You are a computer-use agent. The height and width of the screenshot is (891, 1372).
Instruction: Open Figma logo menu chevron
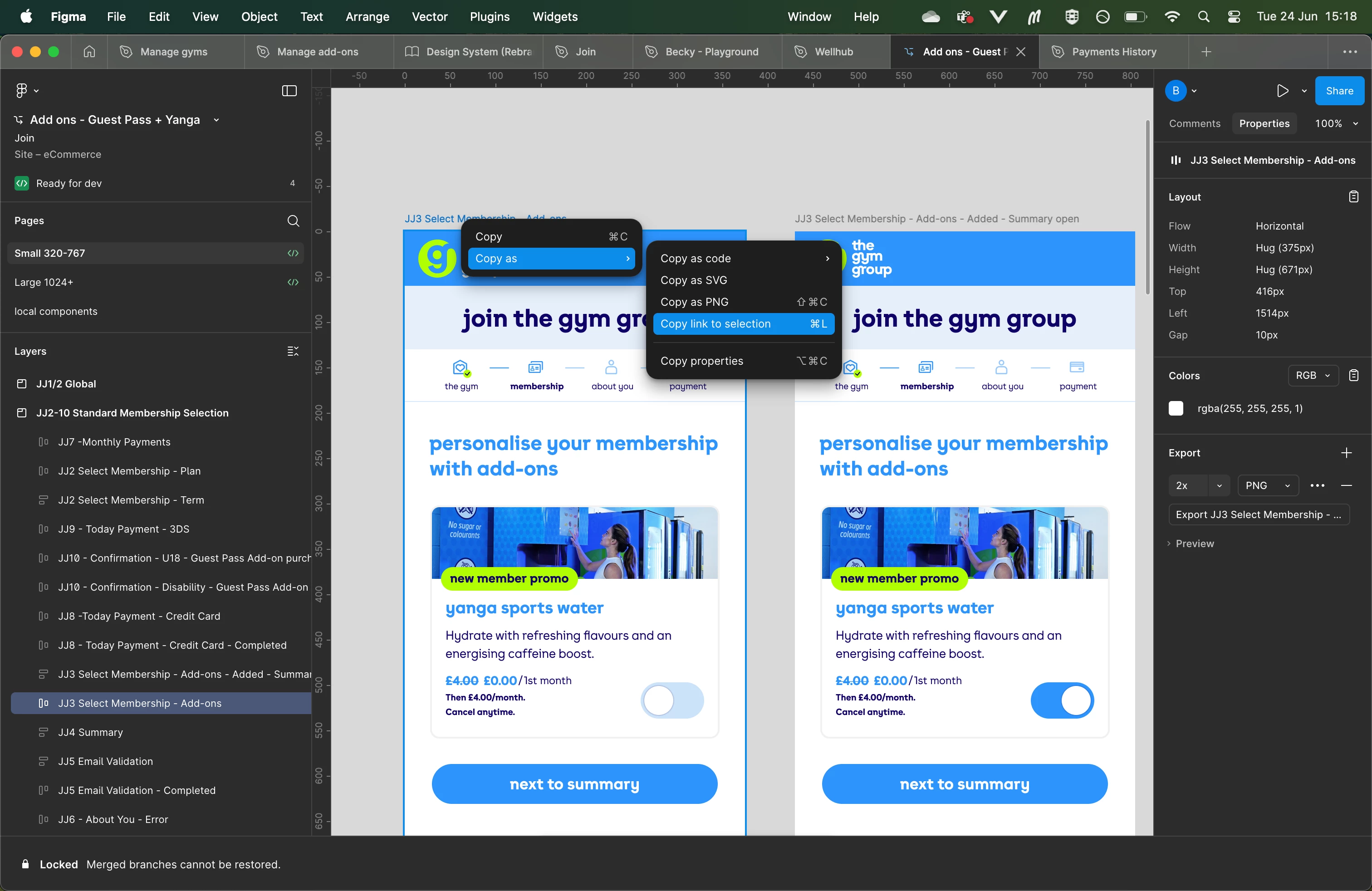pos(36,91)
